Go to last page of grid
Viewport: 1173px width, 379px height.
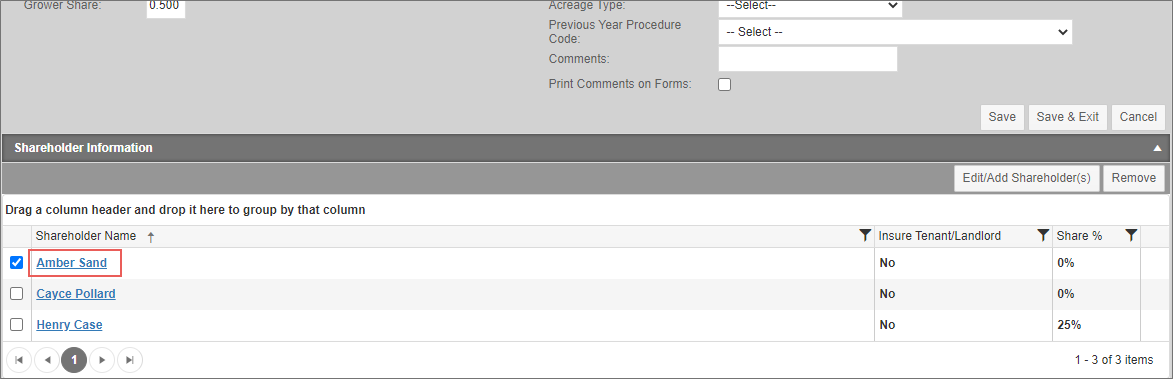coord(129,360)
